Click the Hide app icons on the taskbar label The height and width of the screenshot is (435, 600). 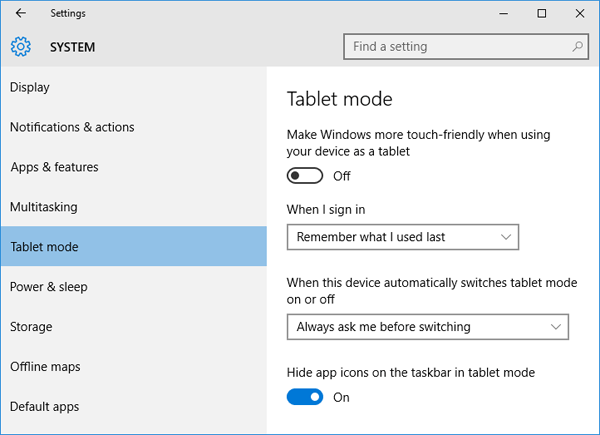tap(411, 373)
